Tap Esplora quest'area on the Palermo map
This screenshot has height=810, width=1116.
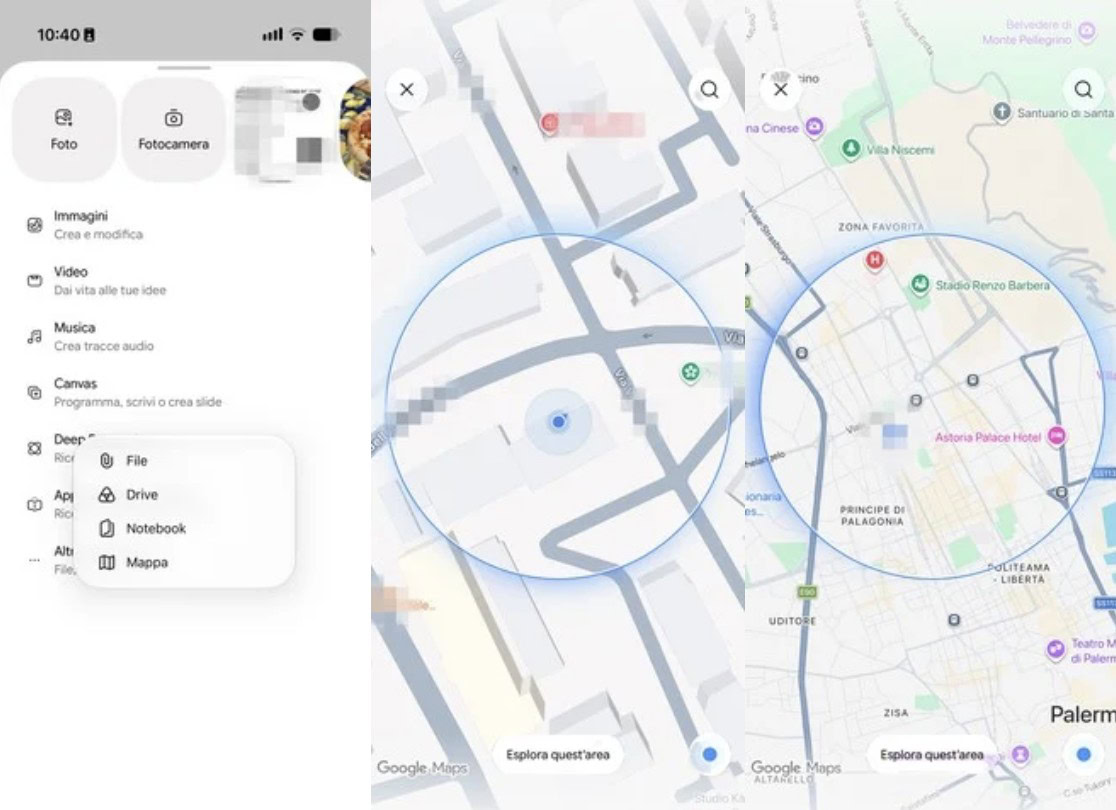coord(932,754)
